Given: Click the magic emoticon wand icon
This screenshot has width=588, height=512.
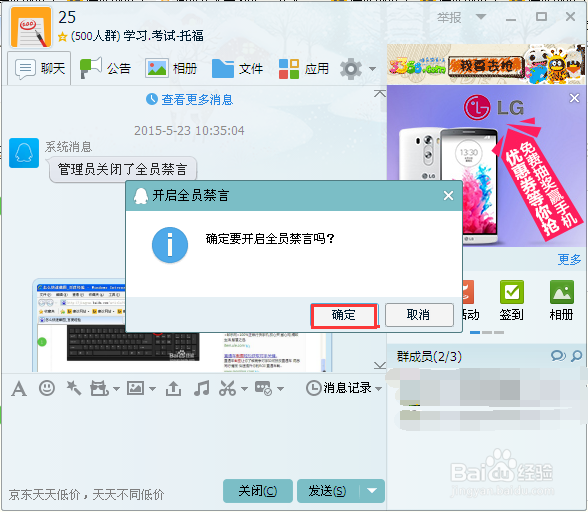Looking at the screenshot, I should tap(73, 388).
